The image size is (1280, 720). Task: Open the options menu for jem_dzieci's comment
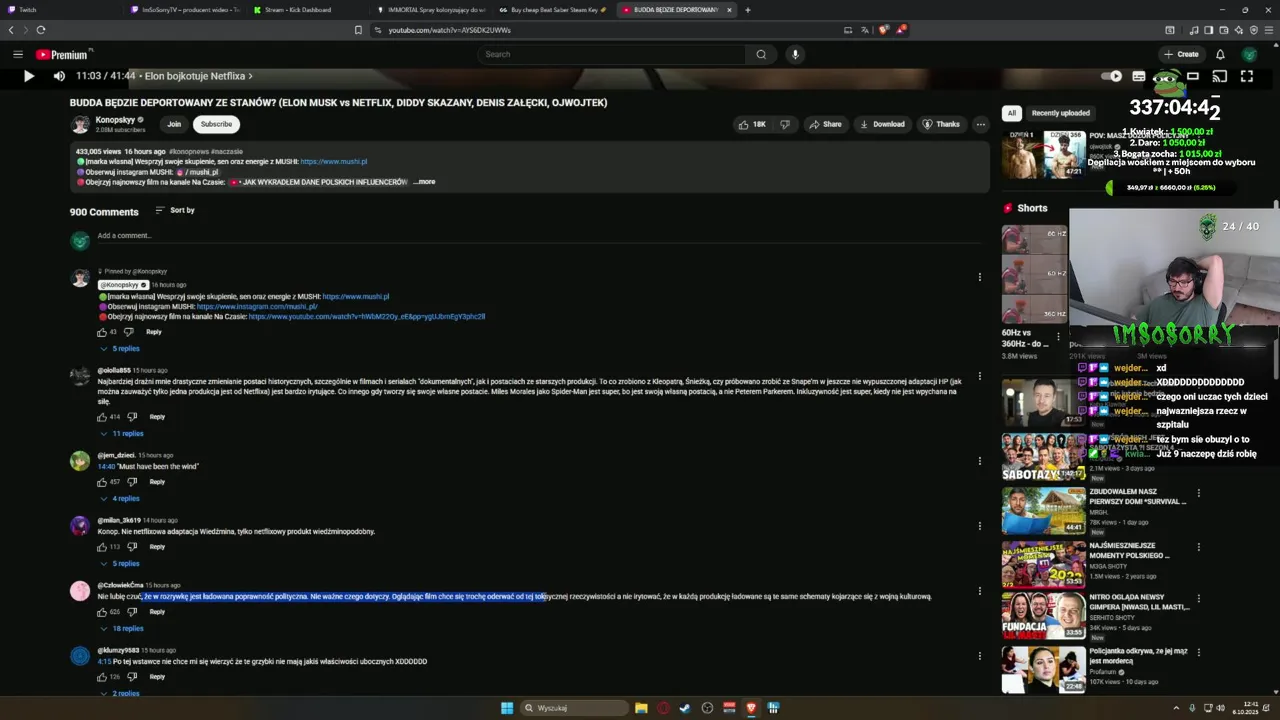point(980,461)
